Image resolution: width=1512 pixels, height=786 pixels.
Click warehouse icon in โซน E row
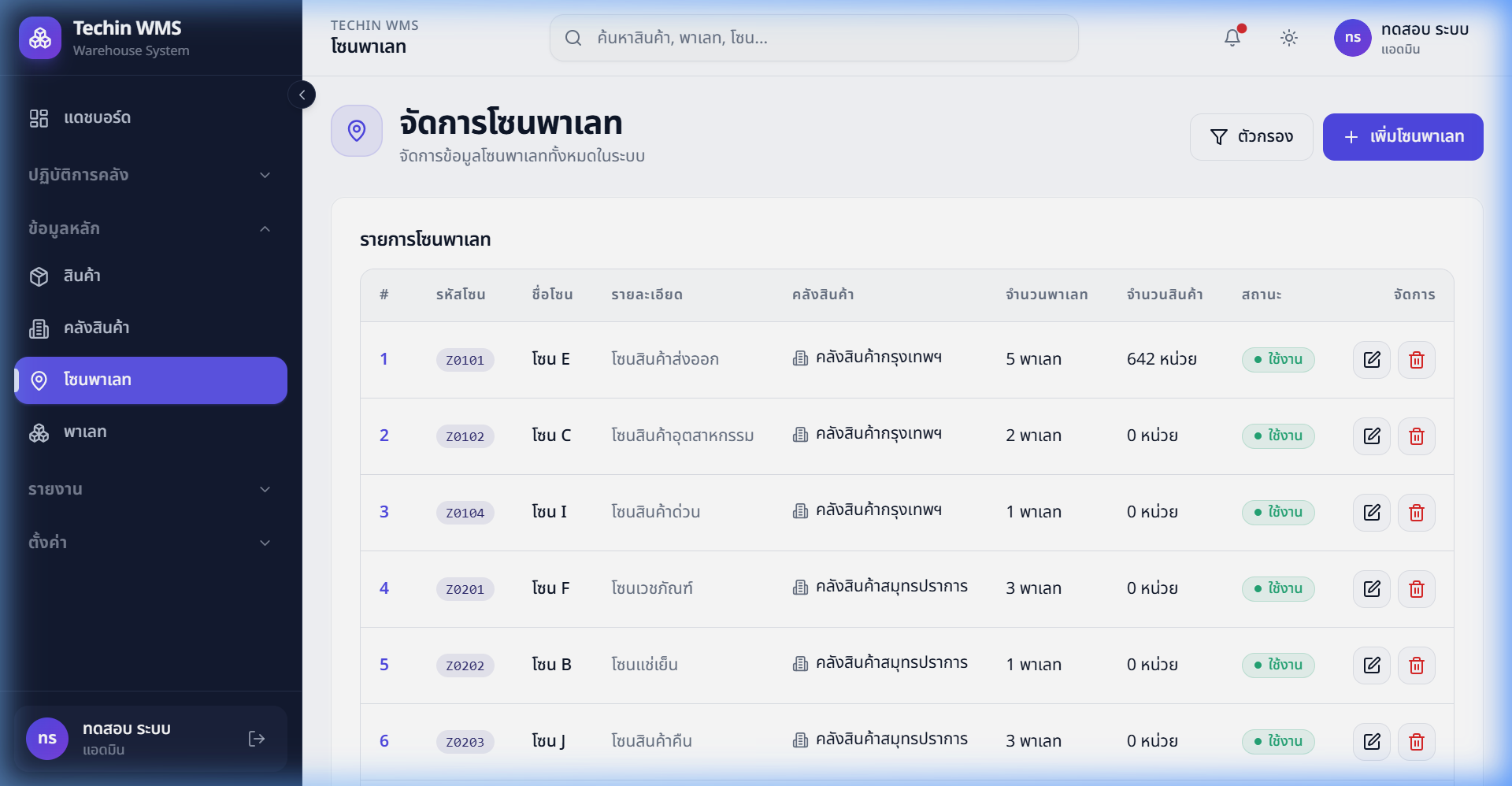point(800,359)
